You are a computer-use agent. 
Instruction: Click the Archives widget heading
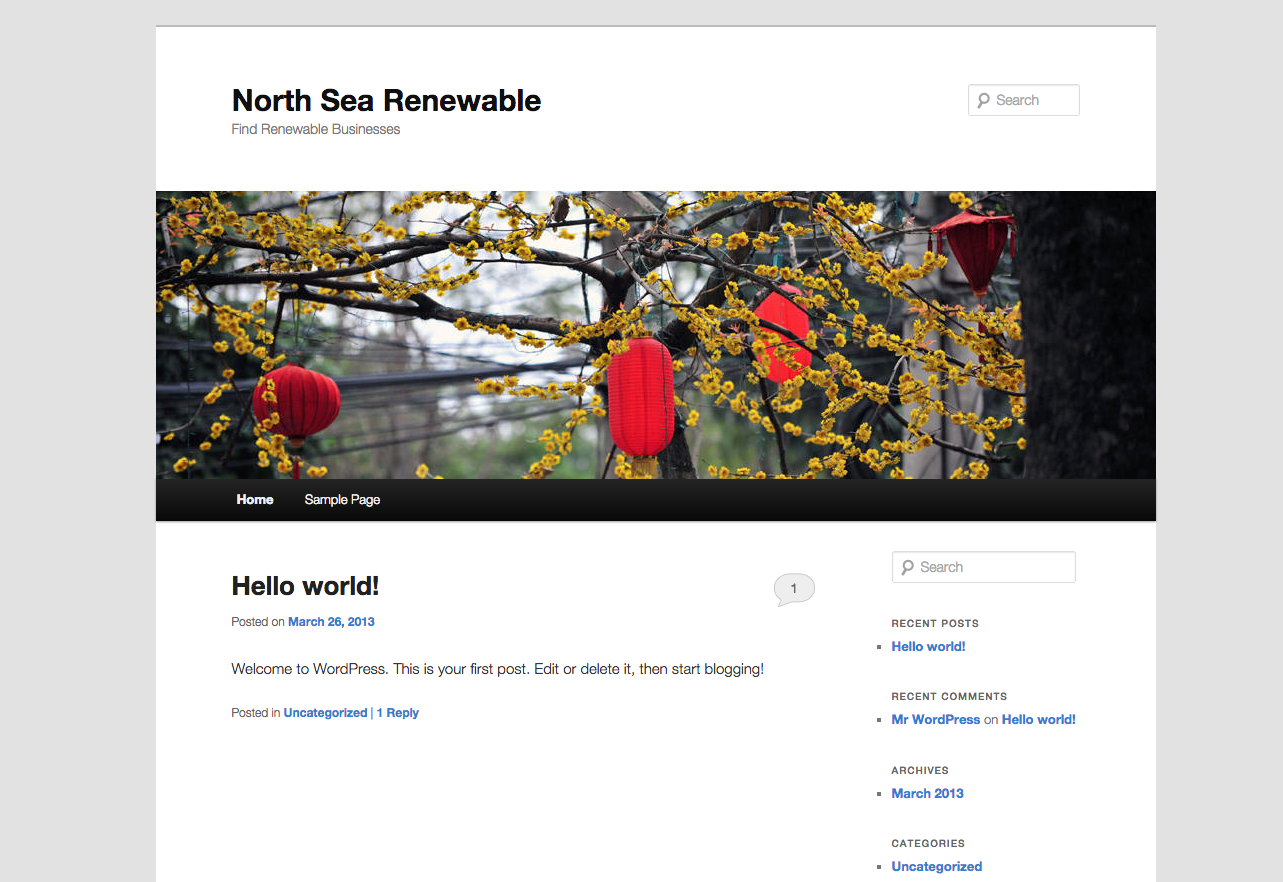(920, 770)
